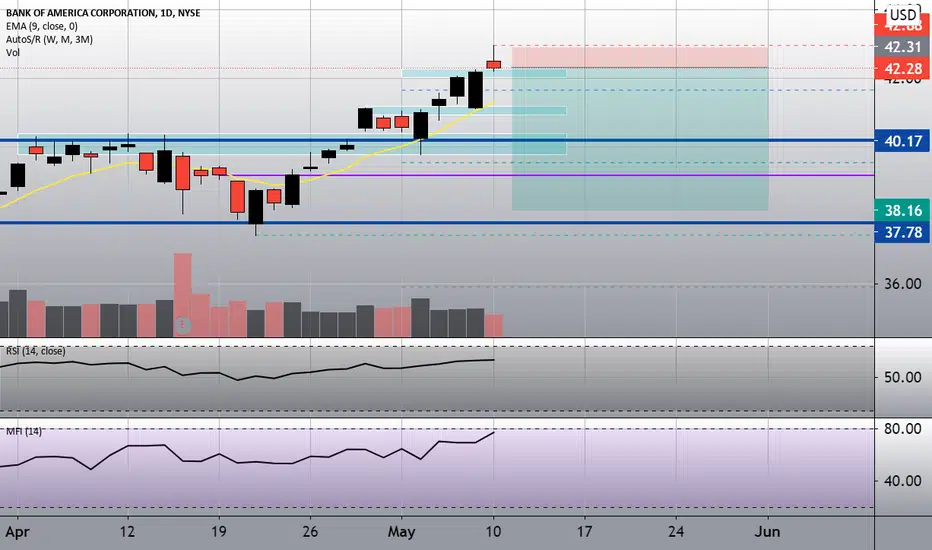Screen dimensions: 932x550
Task: Click the 50.00 RSI axis value
Action: (902, 378)
